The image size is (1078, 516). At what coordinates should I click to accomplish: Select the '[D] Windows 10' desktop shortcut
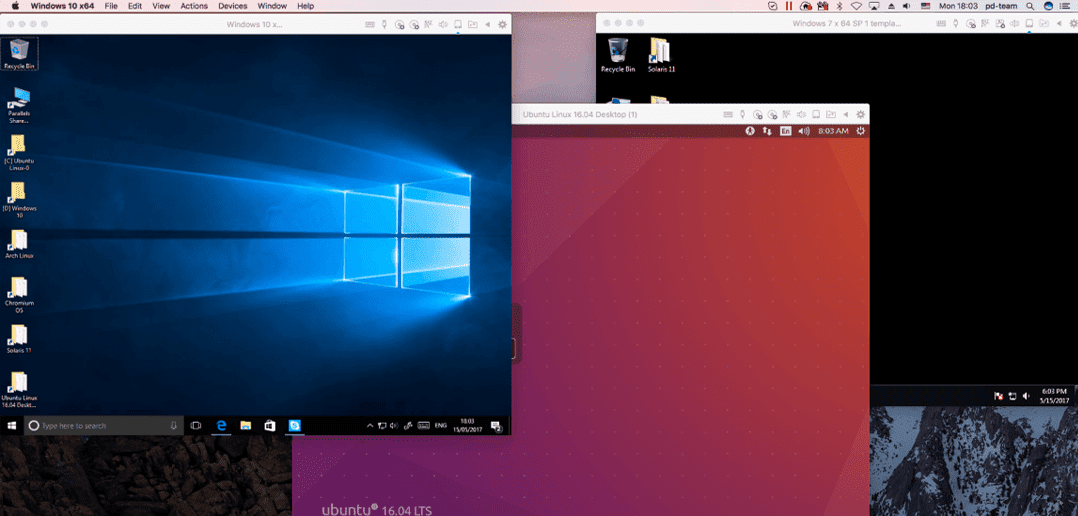19,200
